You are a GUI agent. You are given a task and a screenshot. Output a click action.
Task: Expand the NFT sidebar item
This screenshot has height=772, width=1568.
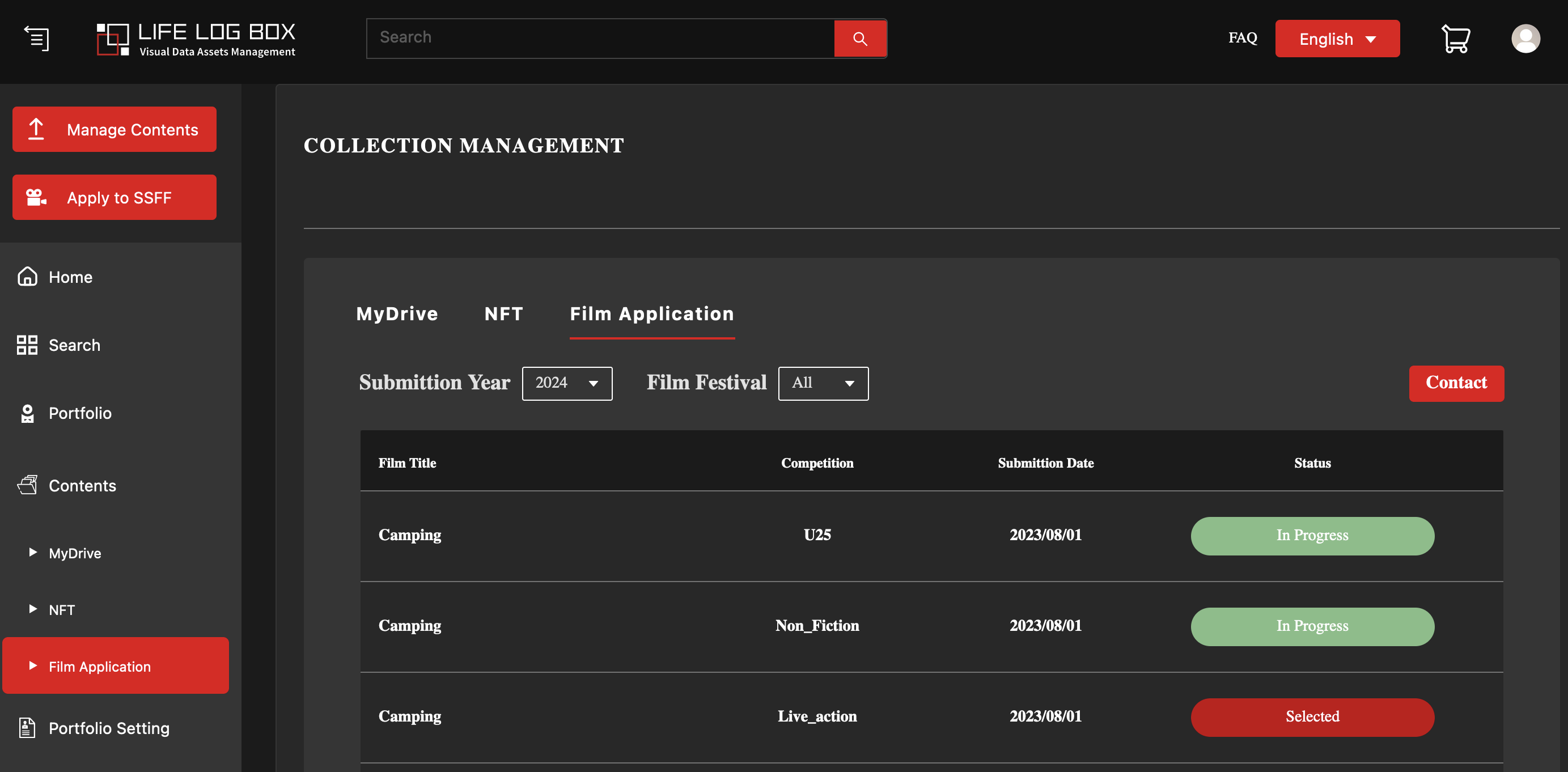point(61,609)
